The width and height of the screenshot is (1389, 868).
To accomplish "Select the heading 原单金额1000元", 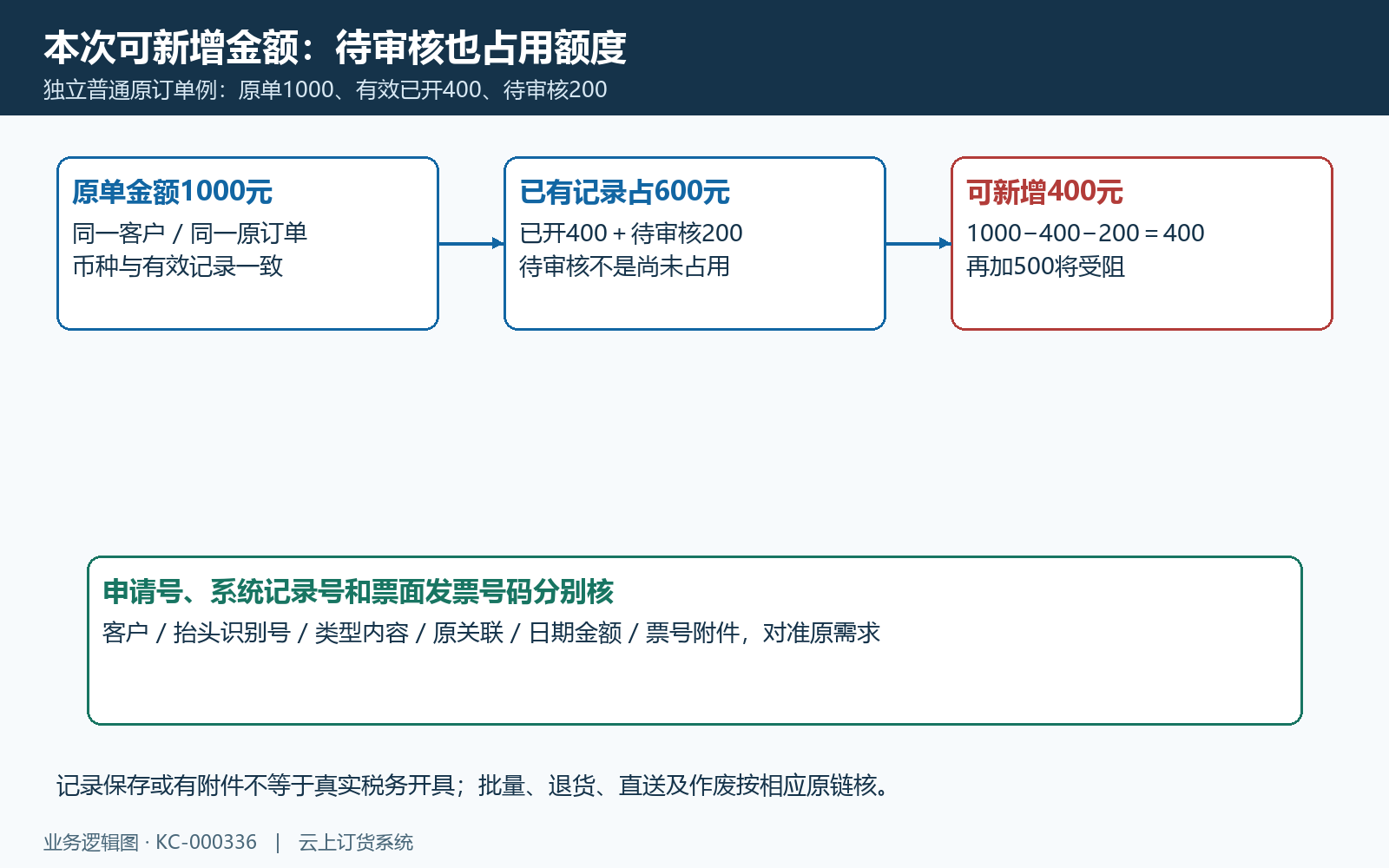I will point(173,192).
